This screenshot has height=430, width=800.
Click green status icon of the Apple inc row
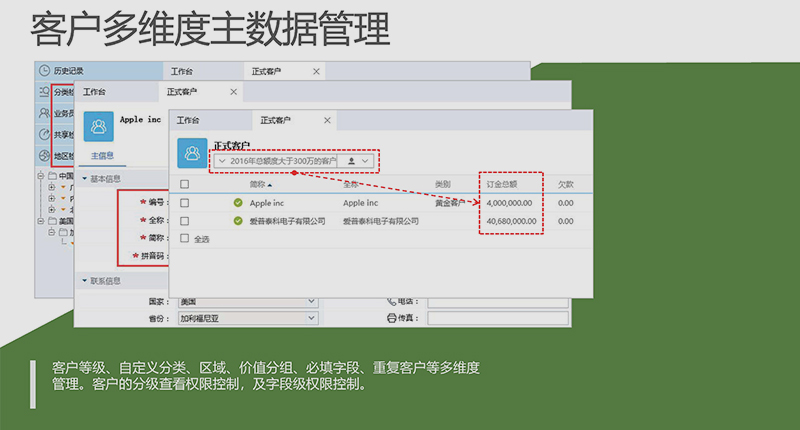coord(238,203)
